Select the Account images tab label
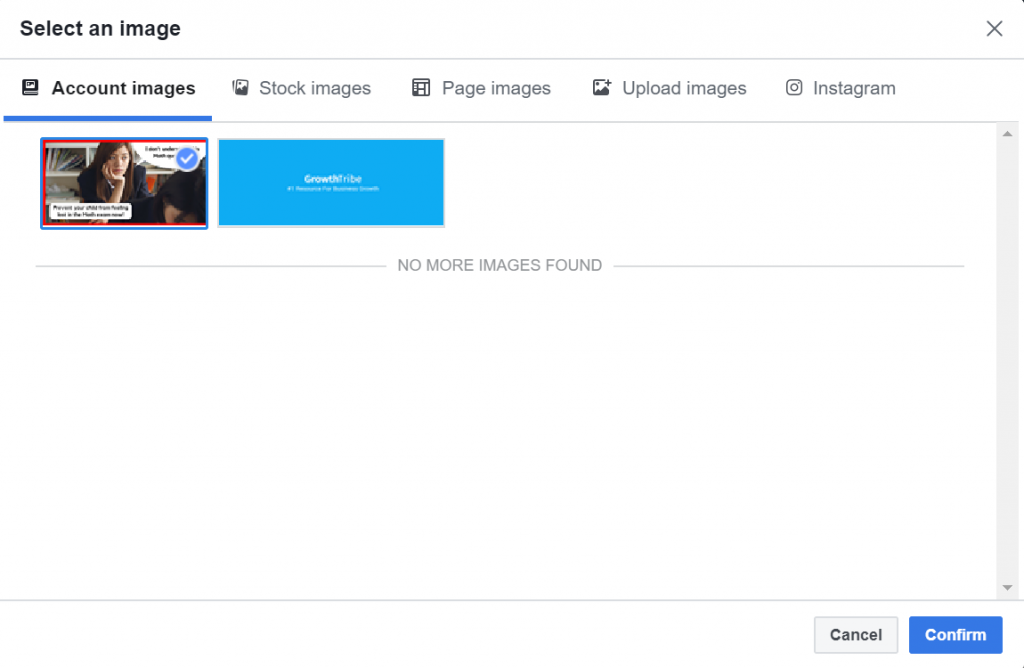 pyautogui.click(x=123, y=88)
